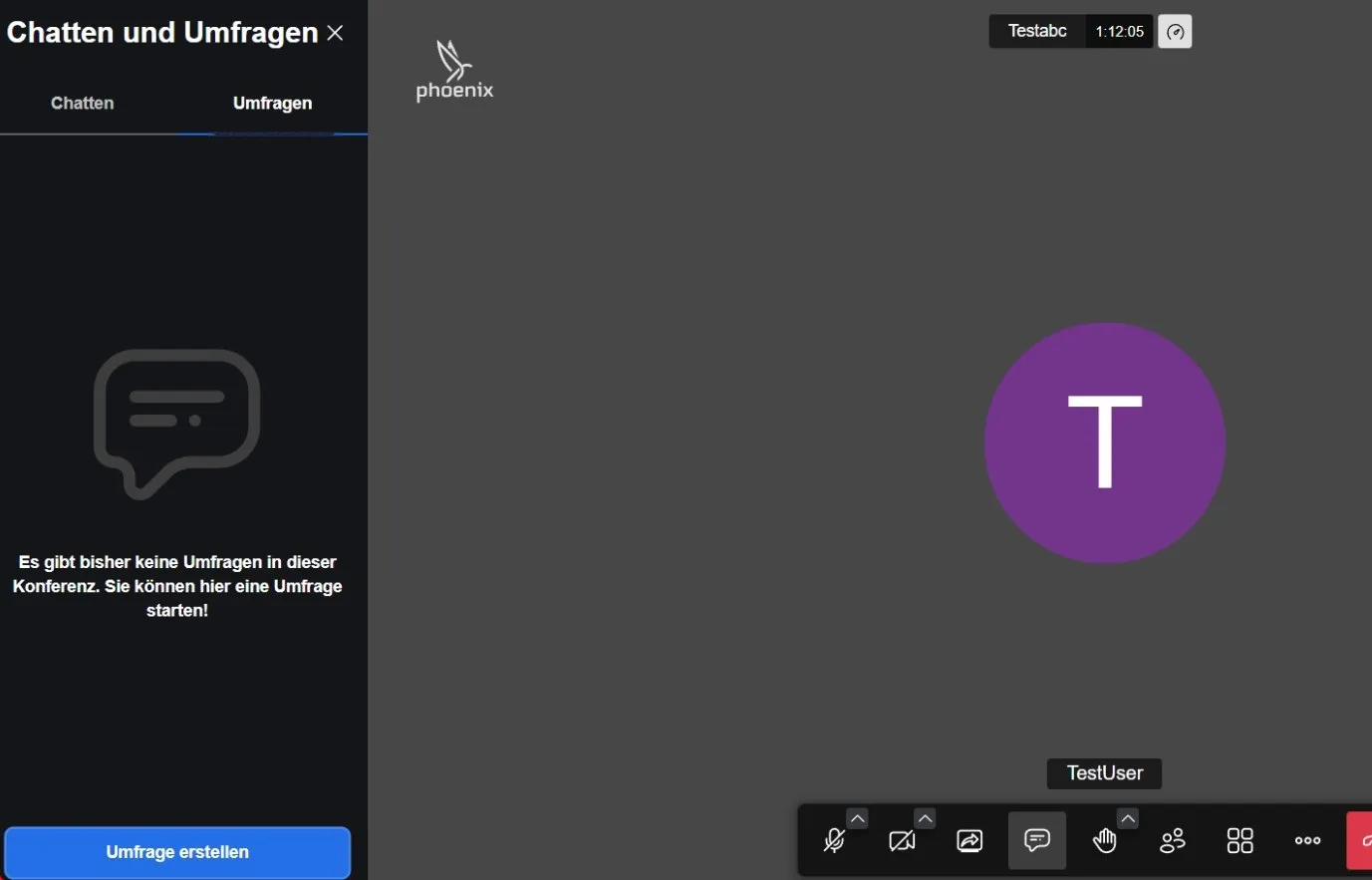The image size is (1372, 880).
Task: Expand the microphone audio options chevron
Action: [858, 818]
